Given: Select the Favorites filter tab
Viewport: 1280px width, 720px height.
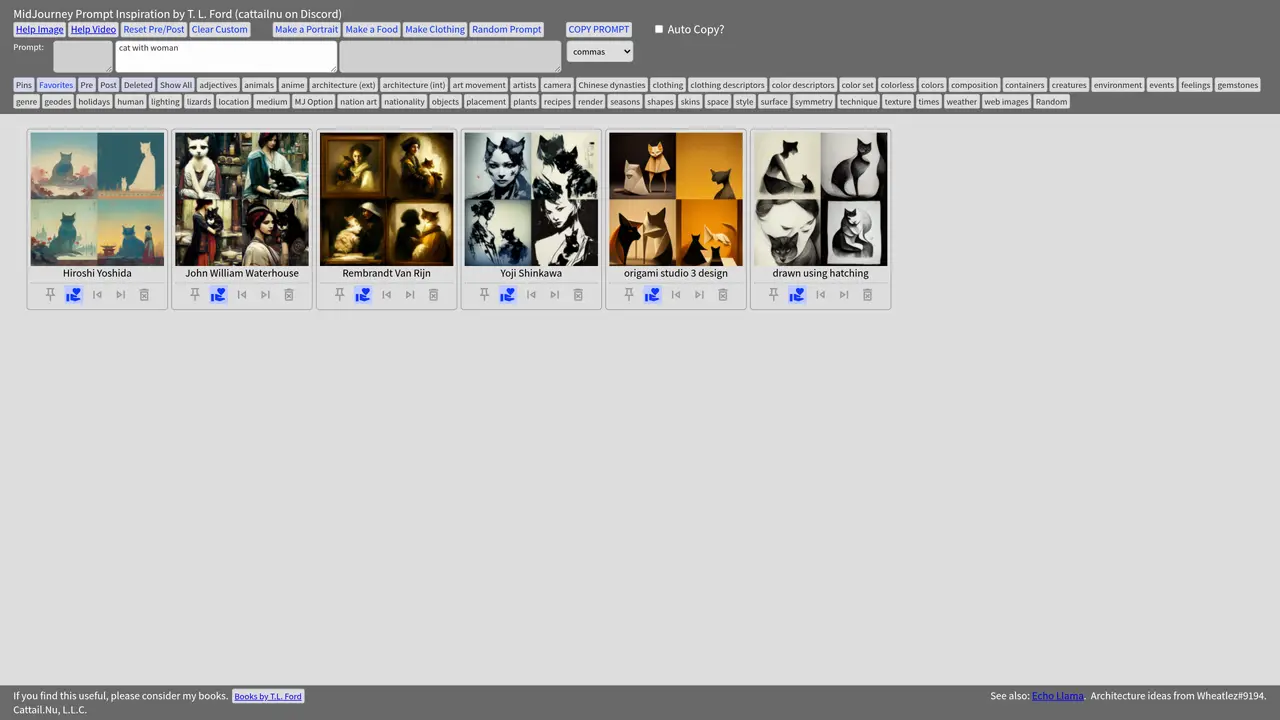Looking at the screenshot, I should 56,85.
